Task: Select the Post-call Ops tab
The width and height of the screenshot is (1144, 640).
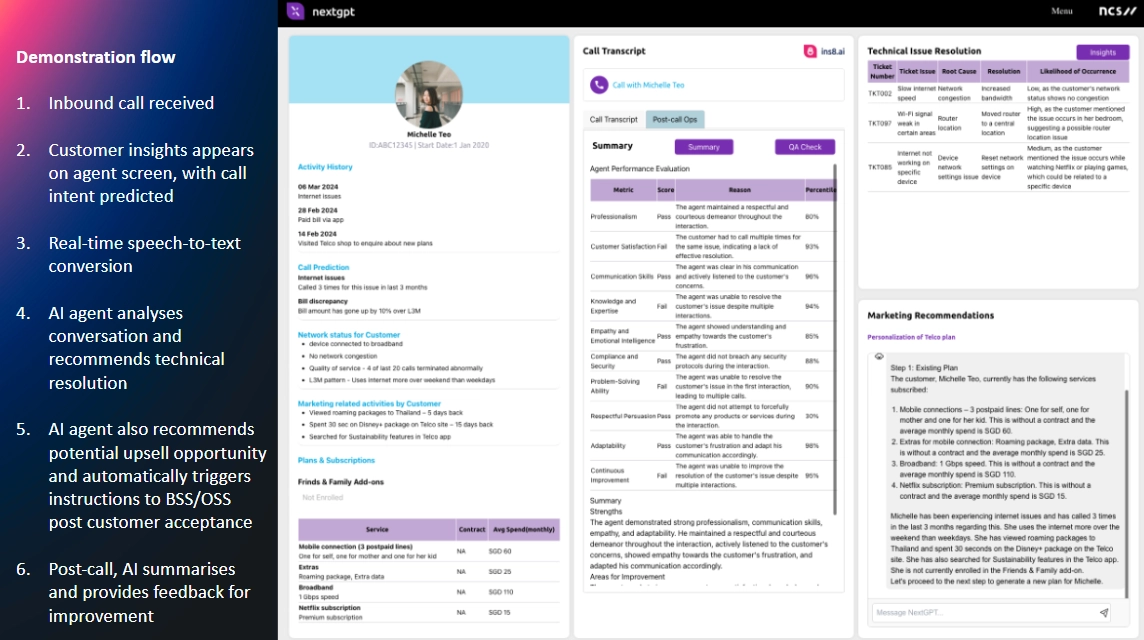Action: coord(675,119)
